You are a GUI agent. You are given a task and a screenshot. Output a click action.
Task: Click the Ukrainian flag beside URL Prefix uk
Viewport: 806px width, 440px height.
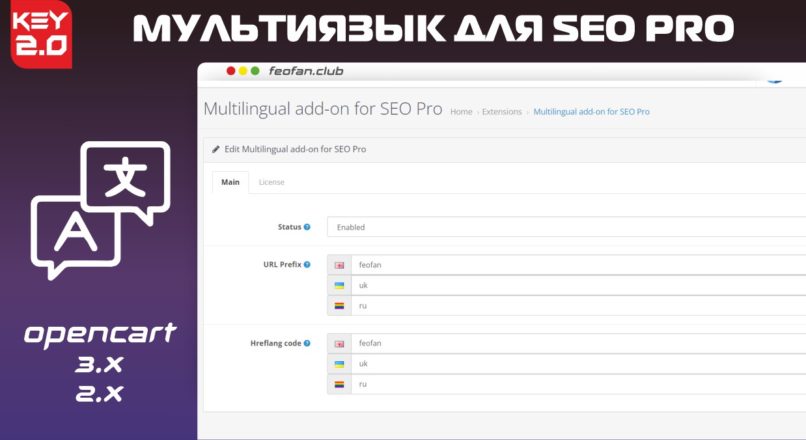click(339, 285)
